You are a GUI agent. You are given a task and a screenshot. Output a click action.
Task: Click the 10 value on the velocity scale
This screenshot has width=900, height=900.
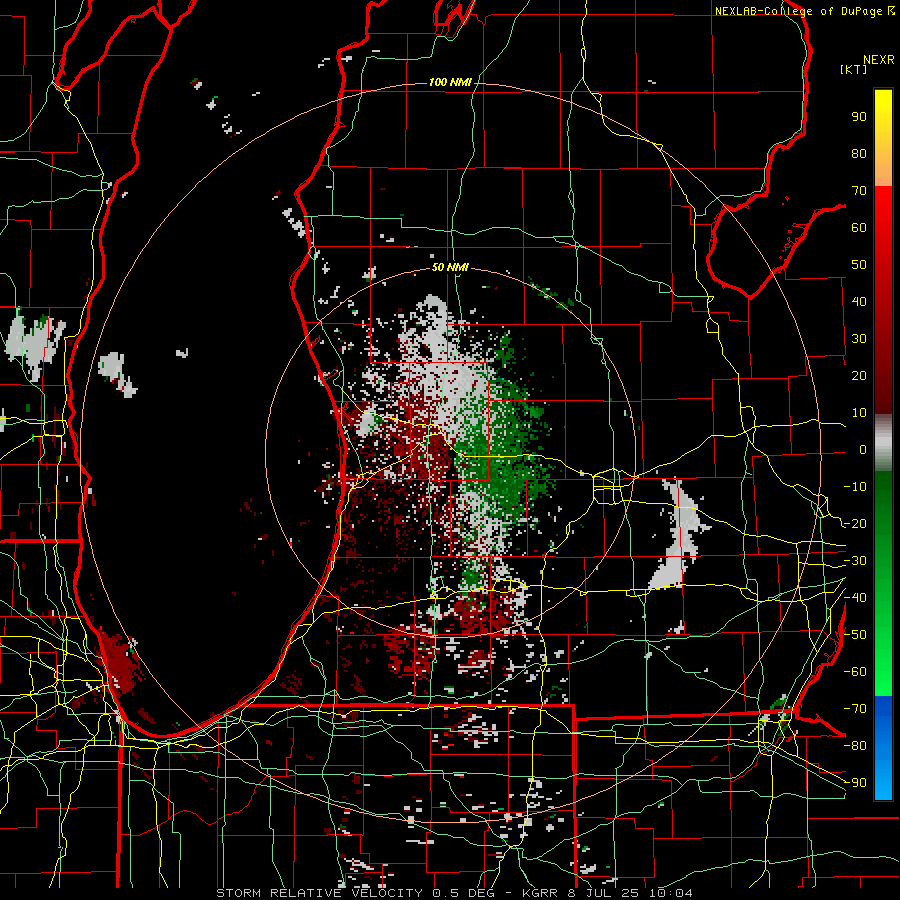coord(859,413)
